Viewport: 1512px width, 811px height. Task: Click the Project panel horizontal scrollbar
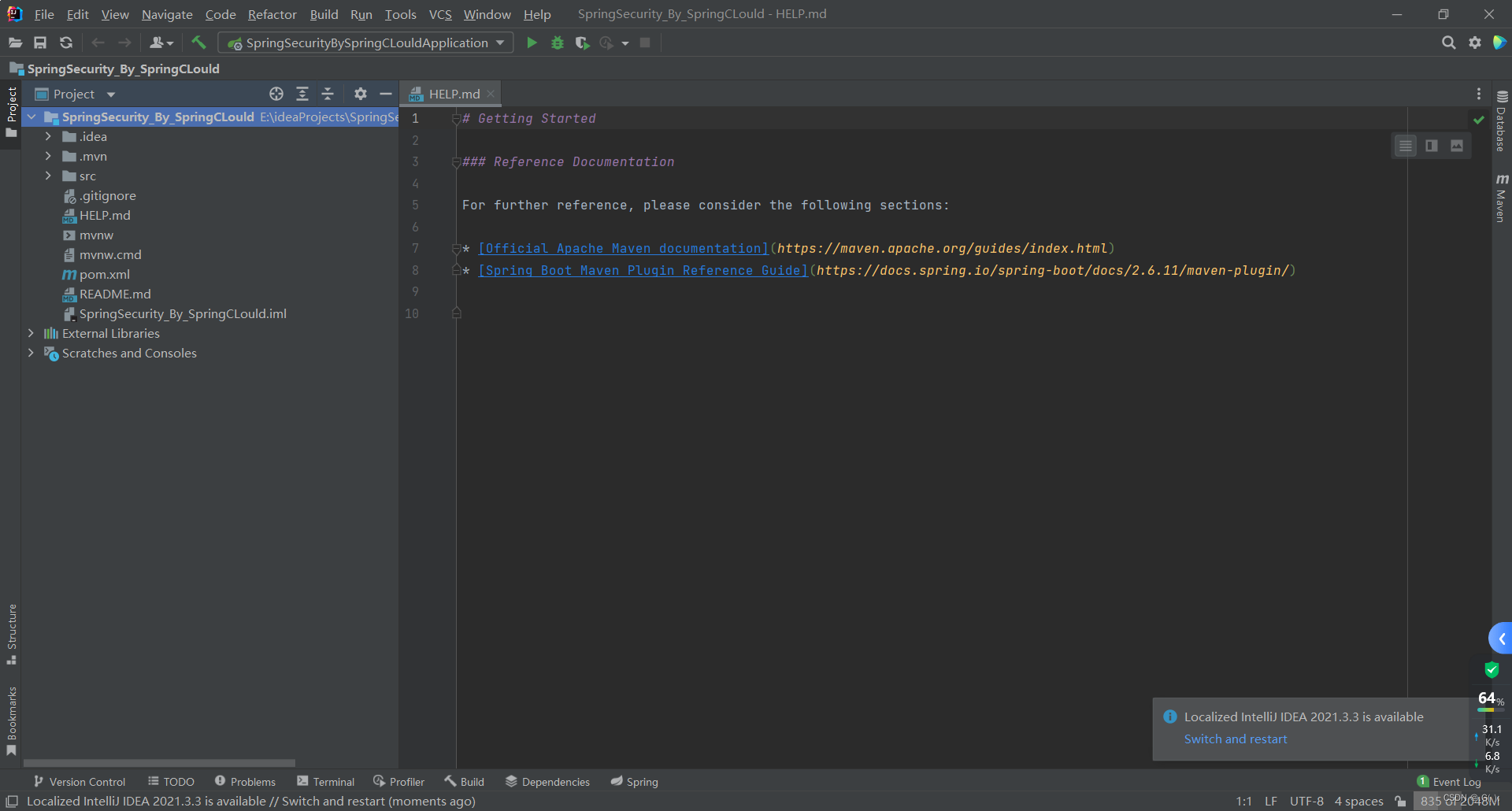pos(159,762)
